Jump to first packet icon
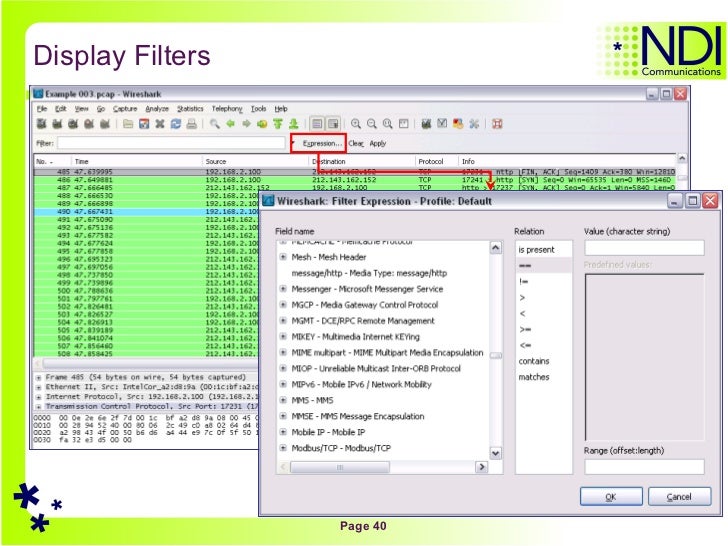The width and height of the screenshot is (728, 546). point(278,124)
